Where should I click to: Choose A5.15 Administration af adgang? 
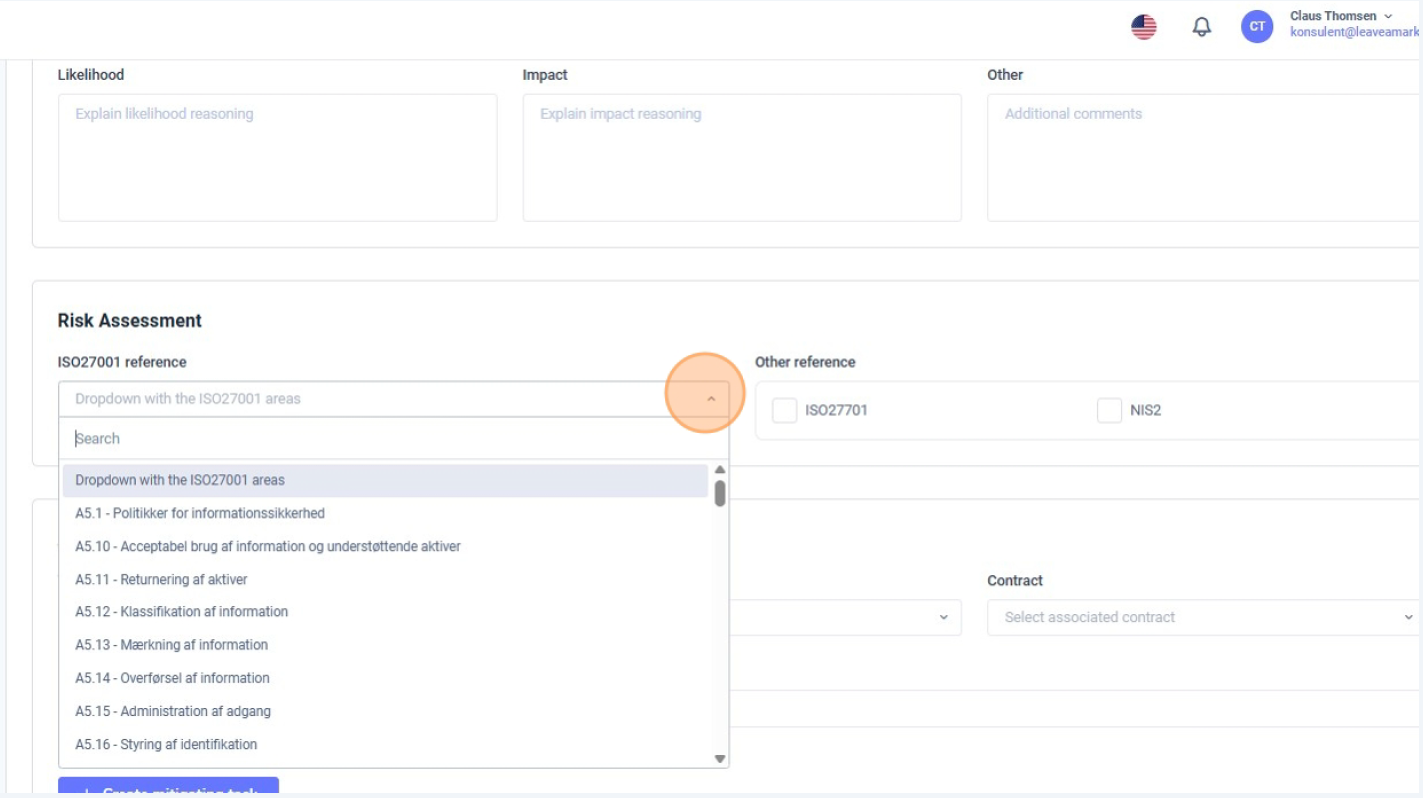[173, 711]
